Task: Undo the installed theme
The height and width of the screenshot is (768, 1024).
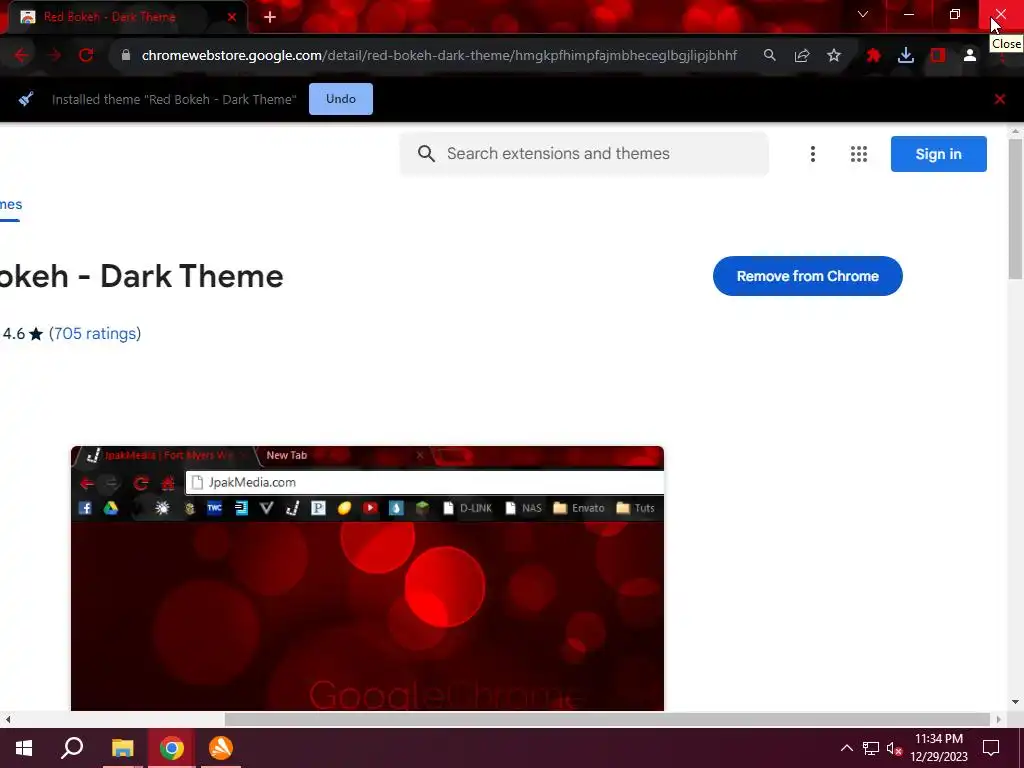Action: click(341, 99)
